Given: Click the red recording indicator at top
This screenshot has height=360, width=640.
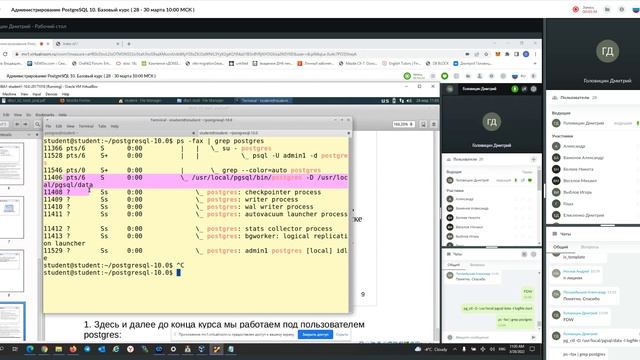Looking at the screenshot, I should 576,9.
